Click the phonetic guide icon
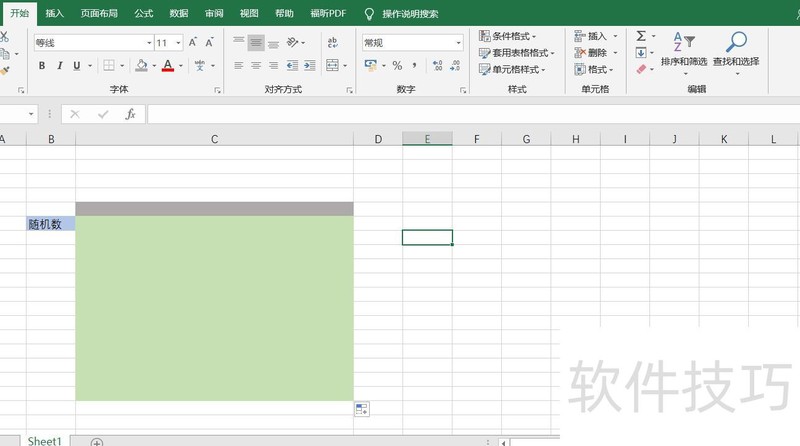The width and height of the screenshot is (800, 446). (199, 65)
